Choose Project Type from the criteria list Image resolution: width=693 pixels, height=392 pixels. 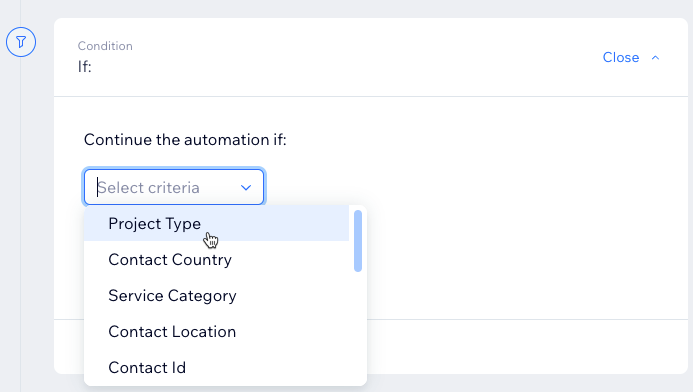217,224
